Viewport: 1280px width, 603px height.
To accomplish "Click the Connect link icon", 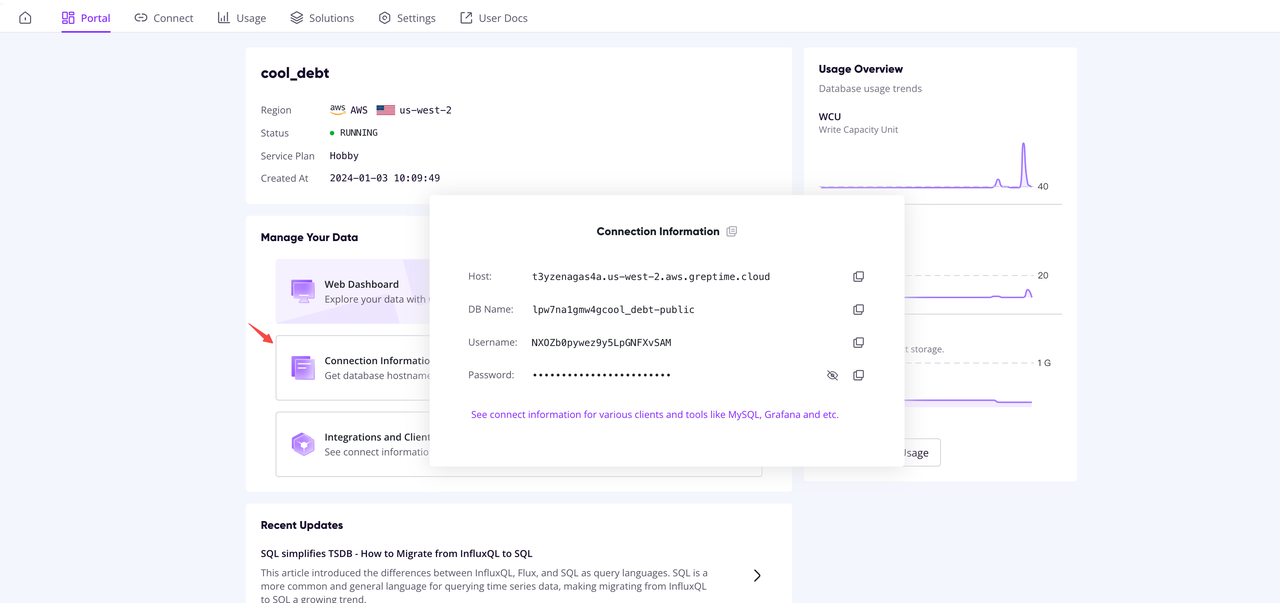I will (x=137, y=17).
